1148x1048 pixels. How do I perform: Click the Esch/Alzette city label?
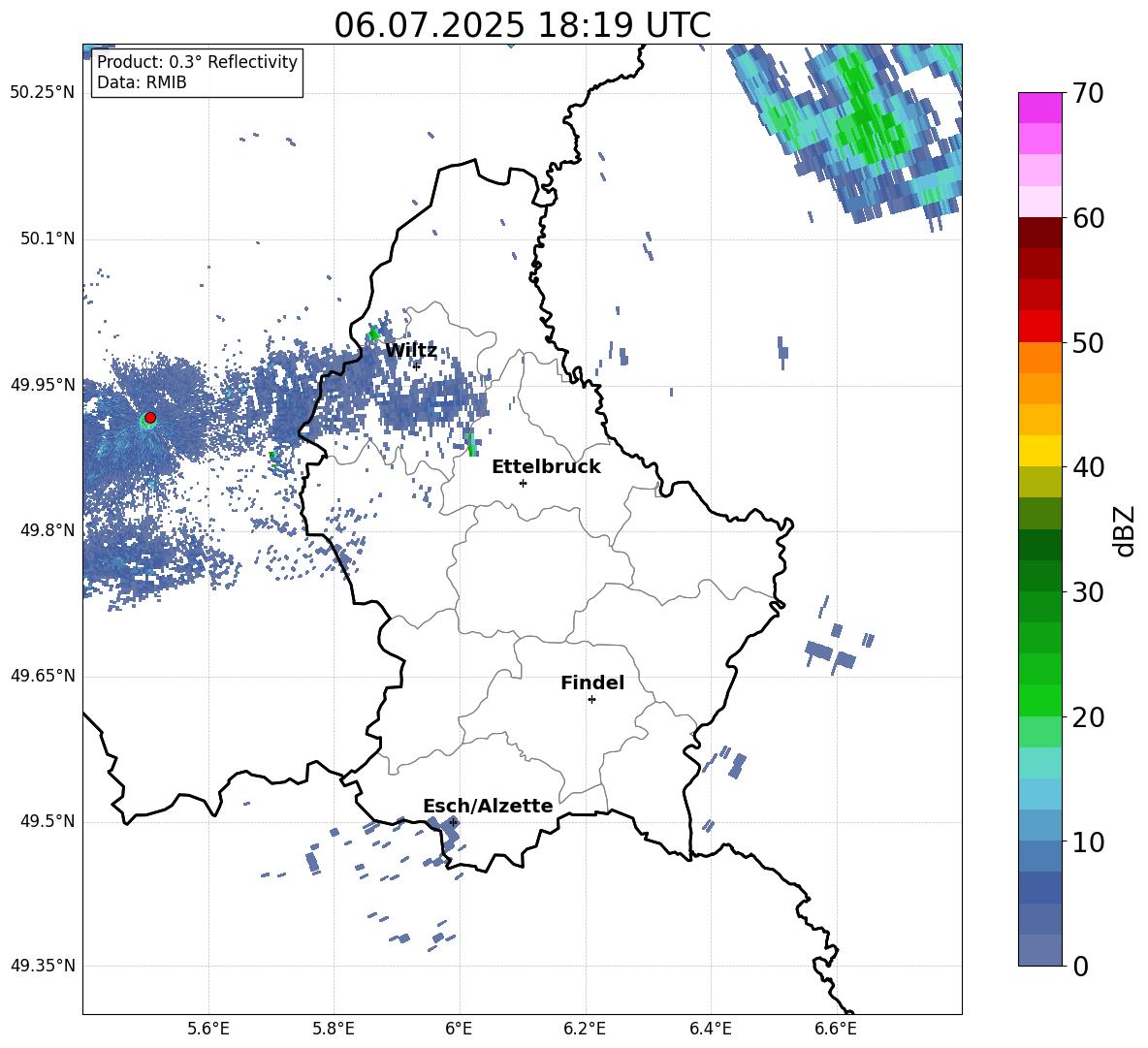[488, 806]
